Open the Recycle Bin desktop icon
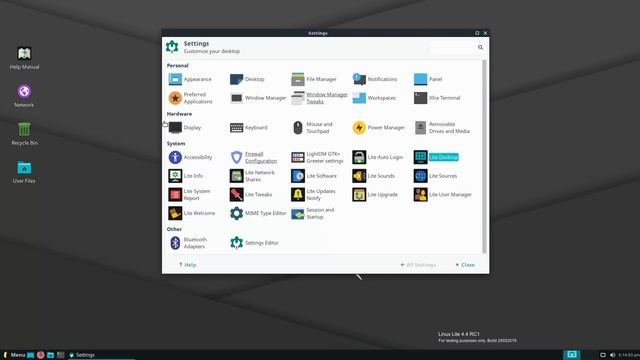The image size is (640, 360). 24,134
